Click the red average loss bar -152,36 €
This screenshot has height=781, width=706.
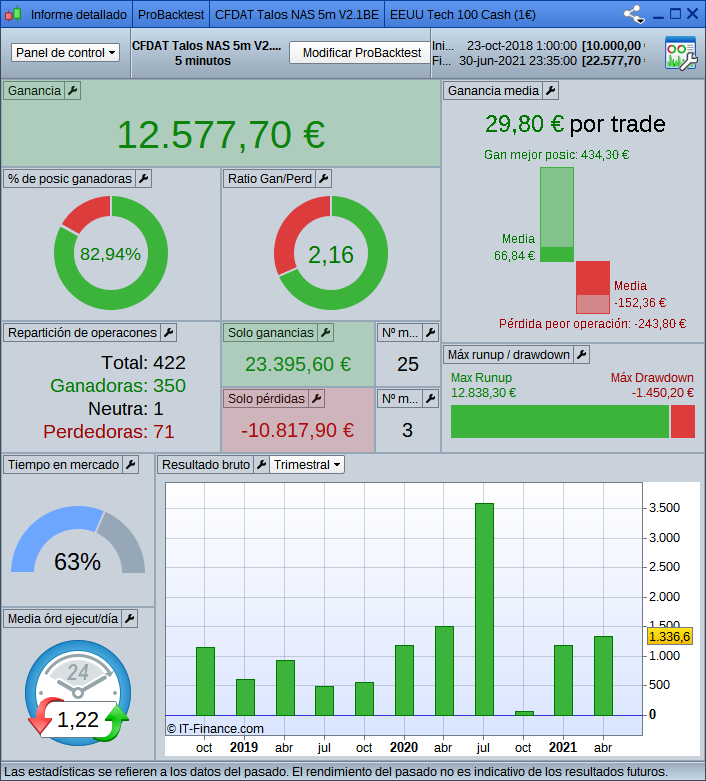coord(593,278)
